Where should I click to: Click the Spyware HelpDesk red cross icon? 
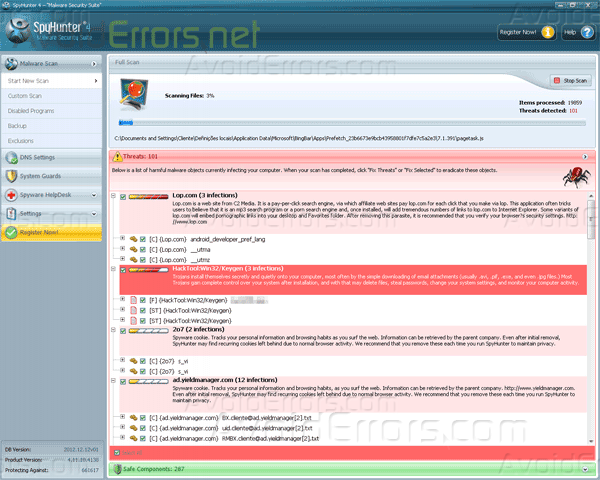tap(11, 195)
